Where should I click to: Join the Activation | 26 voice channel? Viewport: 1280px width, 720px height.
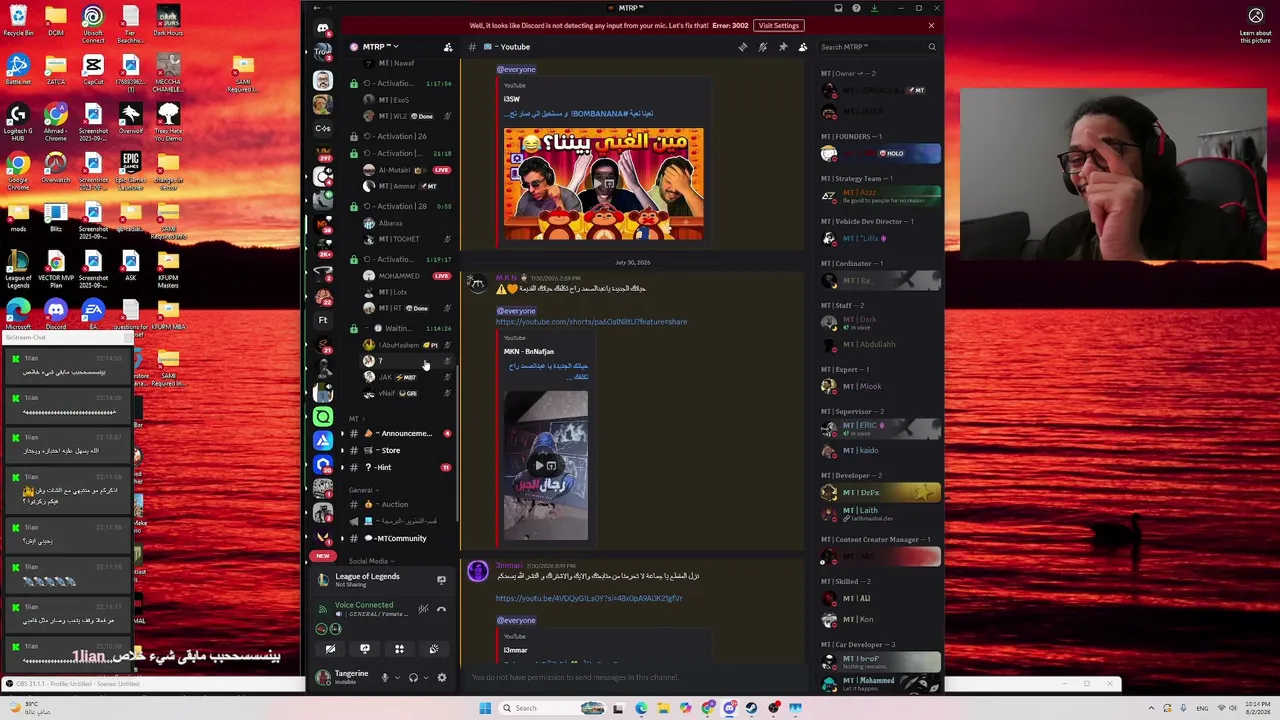coord(400,136)
